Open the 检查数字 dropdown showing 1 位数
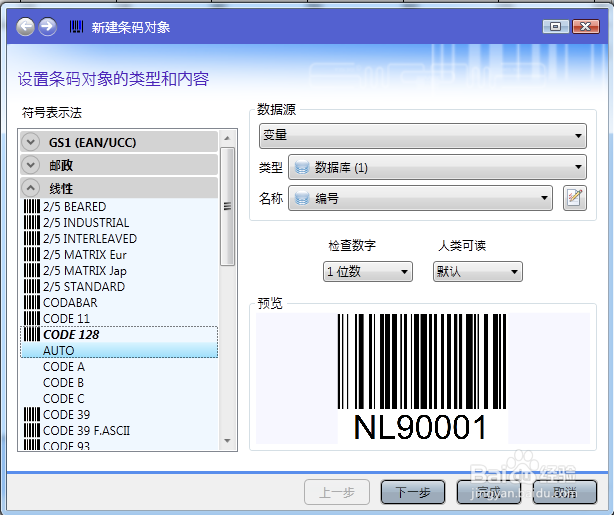Screen dimensions: 614x515 pyautogui.click(x=368, y=271)
